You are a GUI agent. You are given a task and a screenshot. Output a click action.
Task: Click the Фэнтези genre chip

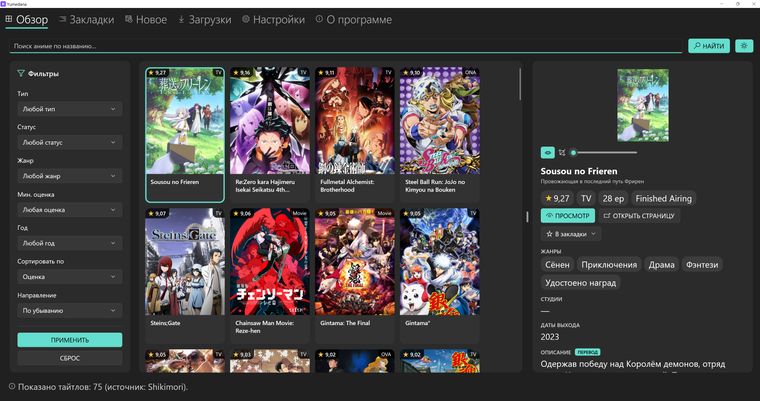click(x=702, y=265)
